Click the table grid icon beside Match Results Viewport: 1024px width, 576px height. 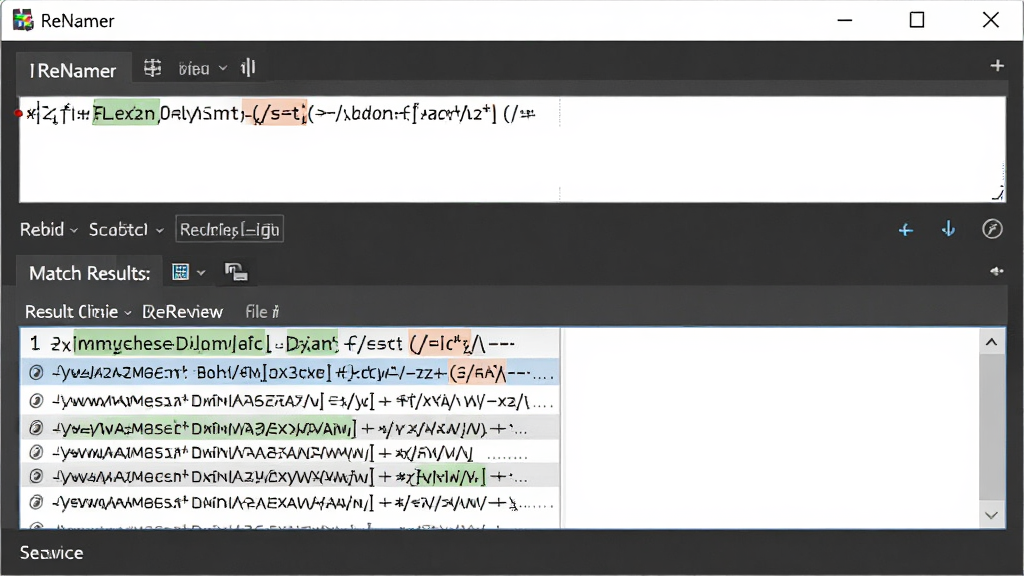[180, 272]
